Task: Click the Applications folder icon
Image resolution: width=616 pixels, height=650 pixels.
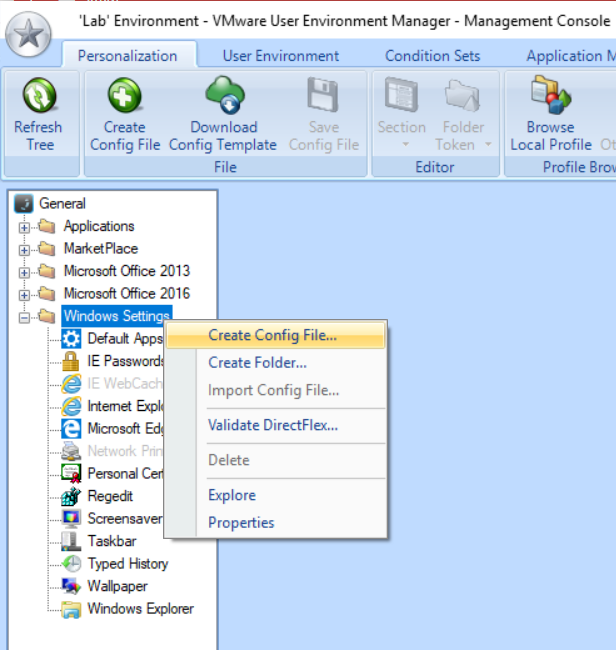Action: 46,226
